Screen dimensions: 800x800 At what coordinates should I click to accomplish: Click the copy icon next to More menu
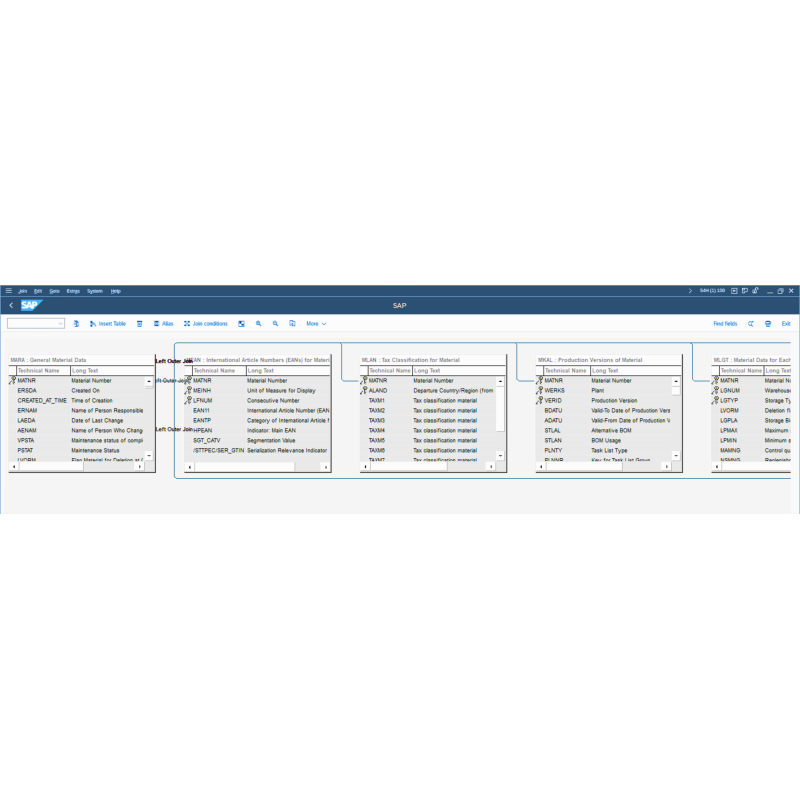coord(290,323)
